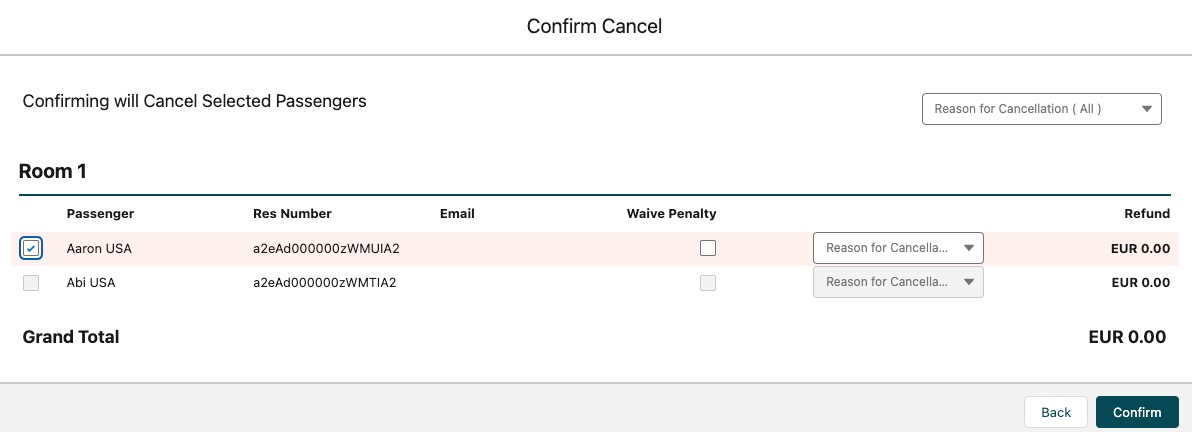Select the Abi USA passenger name
Viewport: 1192px width, 432px height.
click(x=91, y=283)
